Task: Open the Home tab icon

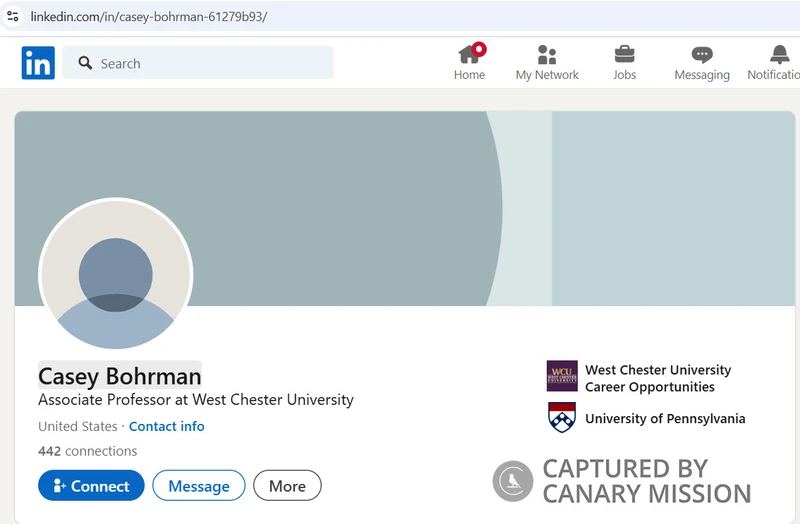Action: click(x=471, y=53)
